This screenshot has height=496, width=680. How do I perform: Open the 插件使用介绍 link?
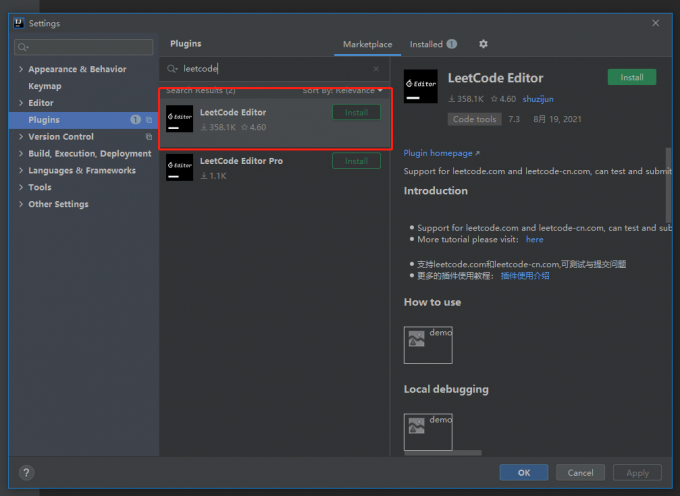[525, 276]
